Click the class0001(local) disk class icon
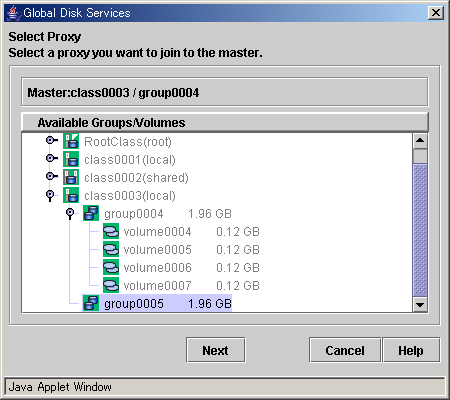450x400 pixels. [x=71, y=159]
